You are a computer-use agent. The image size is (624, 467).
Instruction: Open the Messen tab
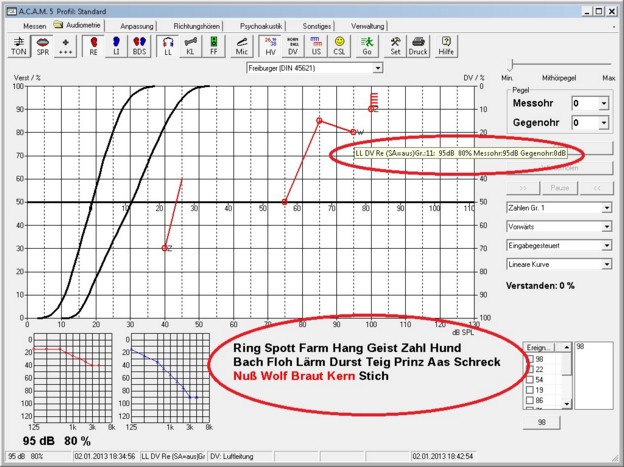[x=35, y=26]
